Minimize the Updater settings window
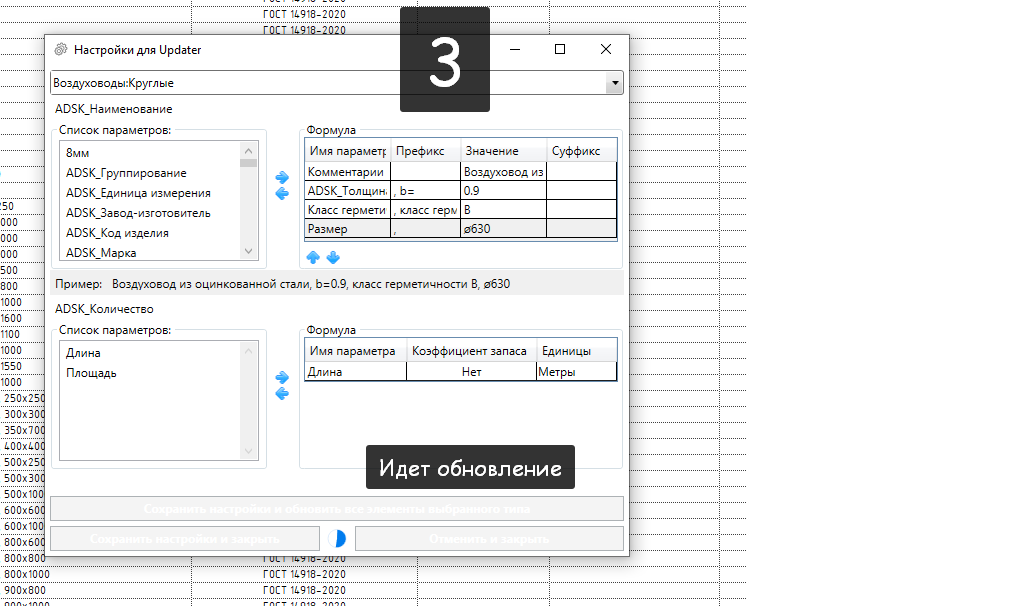Viewport: 1026px width, 606px height. (x=515, y=49)
